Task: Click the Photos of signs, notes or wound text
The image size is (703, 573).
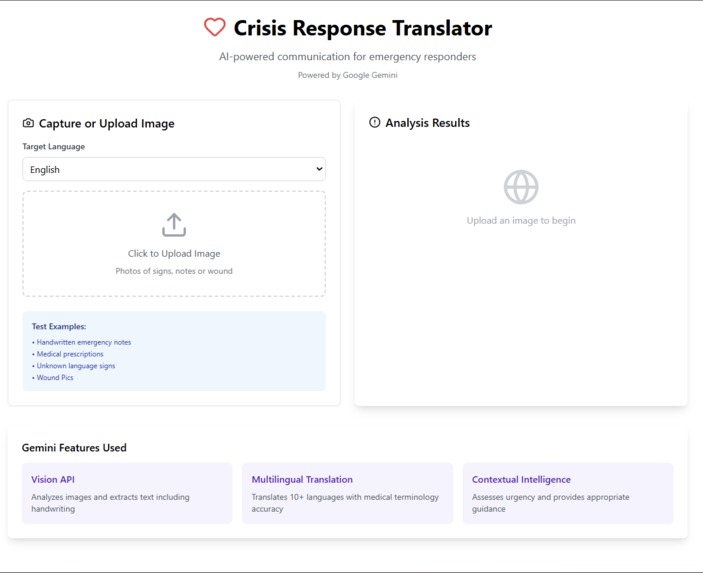Action: pyautogui.click(x=174, y=271)
